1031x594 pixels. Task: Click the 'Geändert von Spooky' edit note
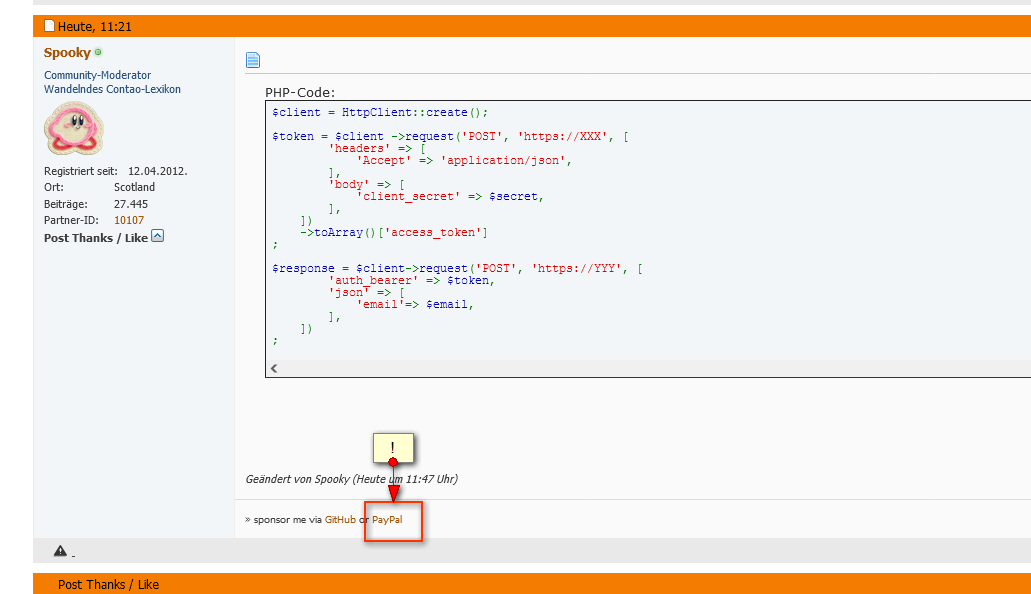[x=352, y=479]
